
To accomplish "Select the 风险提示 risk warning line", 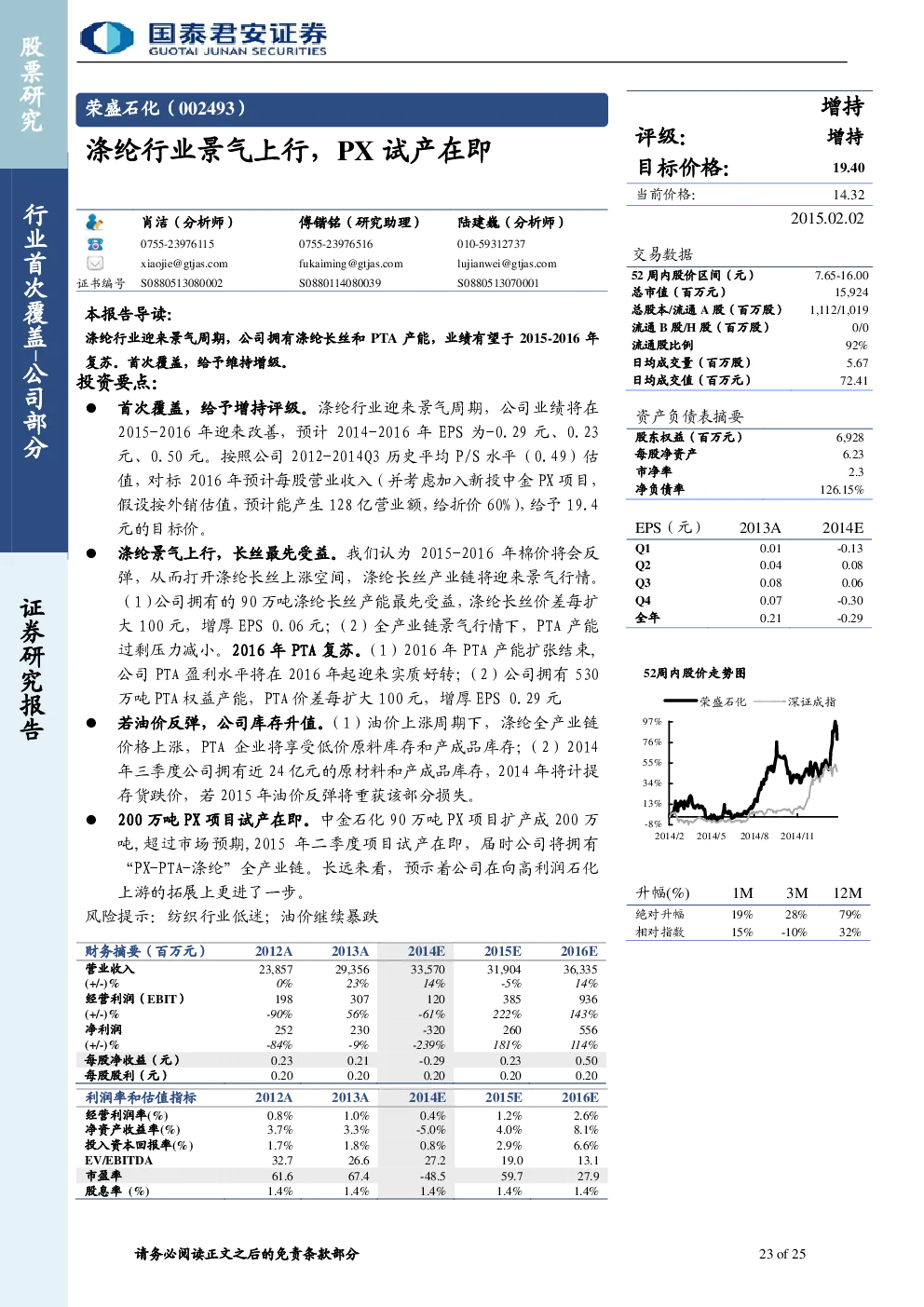I will [x=232, y=916].
